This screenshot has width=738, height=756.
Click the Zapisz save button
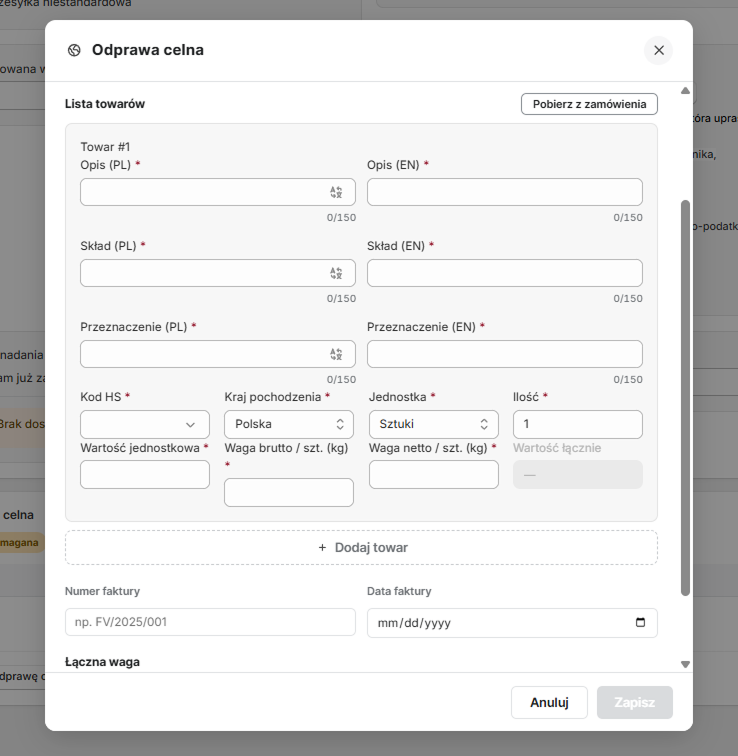click(x=634, y=702)
